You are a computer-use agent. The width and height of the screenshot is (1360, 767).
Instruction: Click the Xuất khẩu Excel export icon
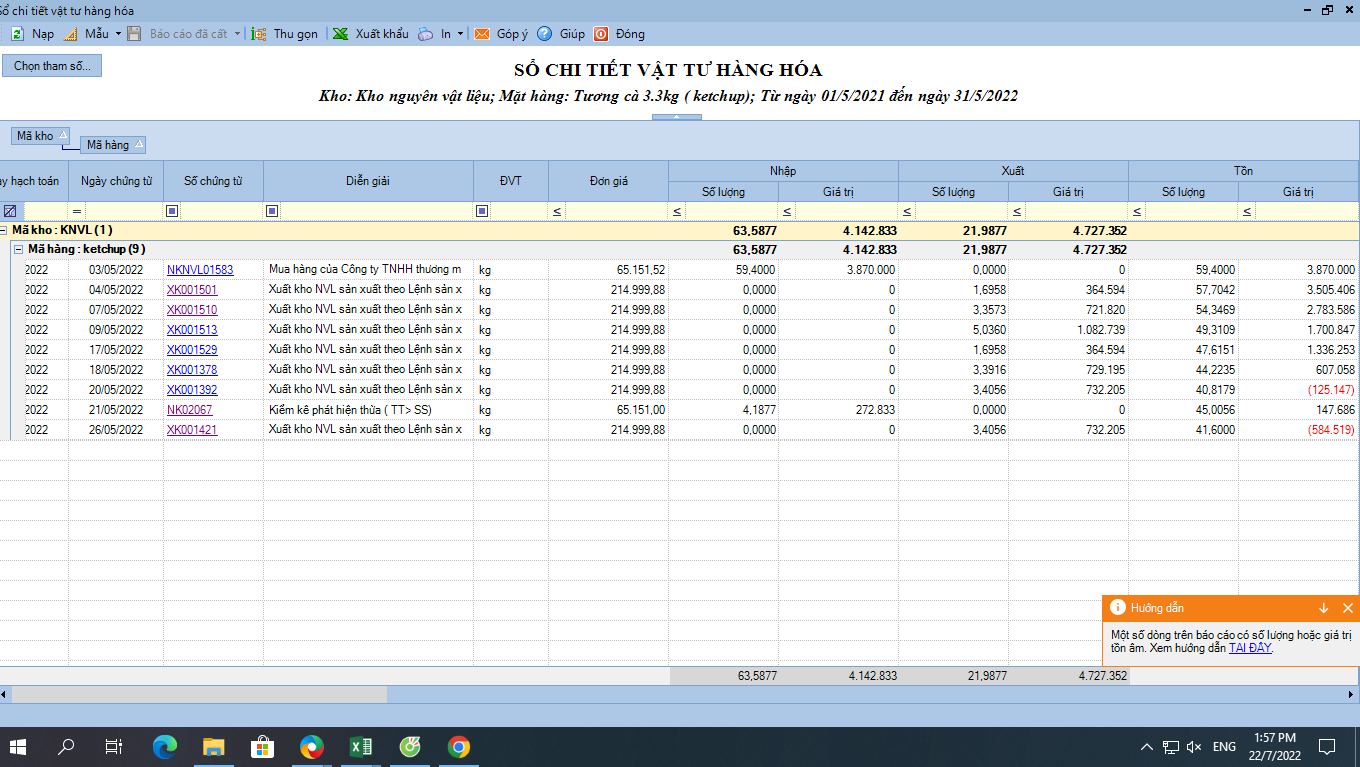click(341, 34)
